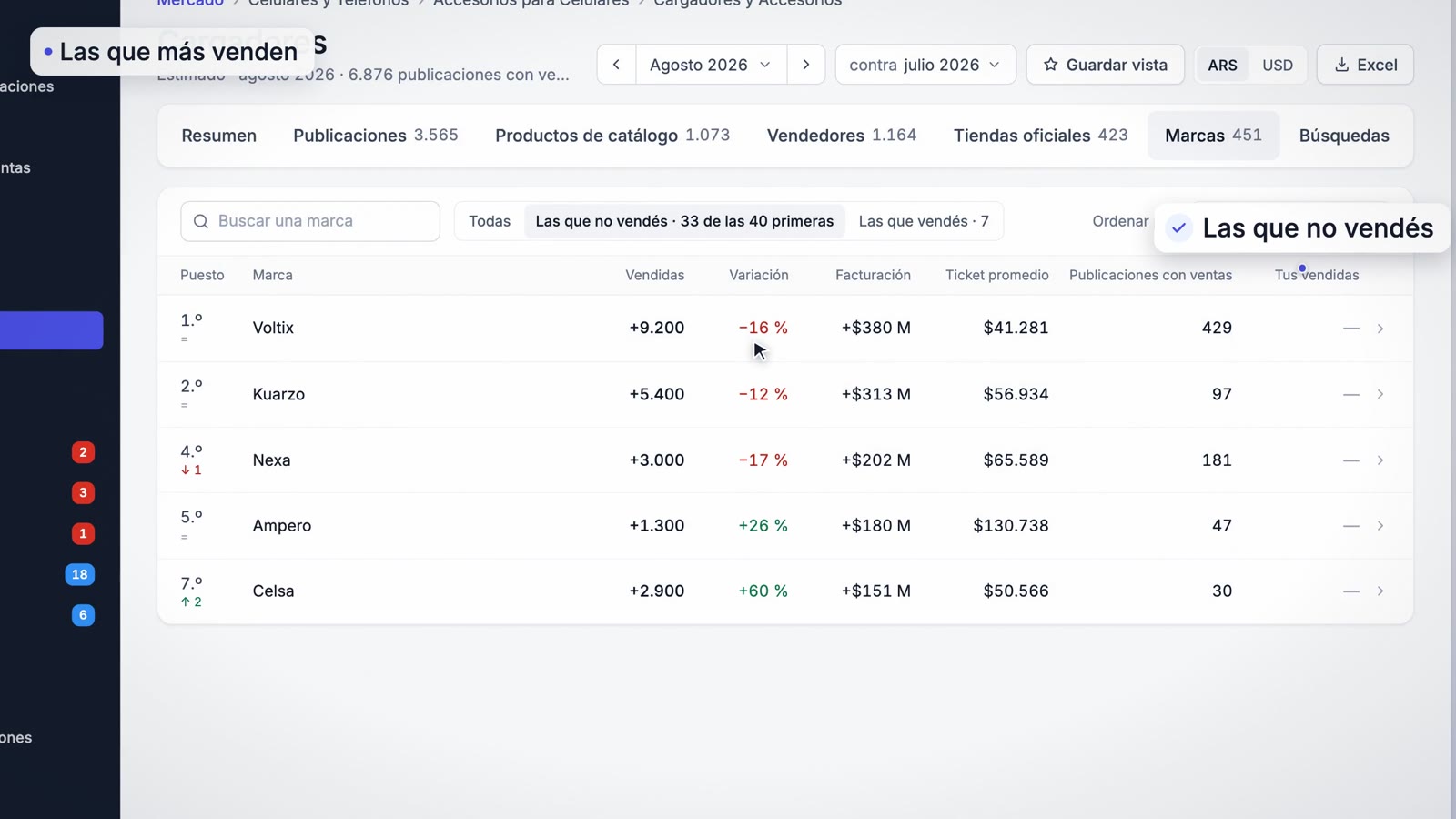This screenshot has width=1456, height=819.
Task: Click the Voltix brand name
Action: (273, 328)
